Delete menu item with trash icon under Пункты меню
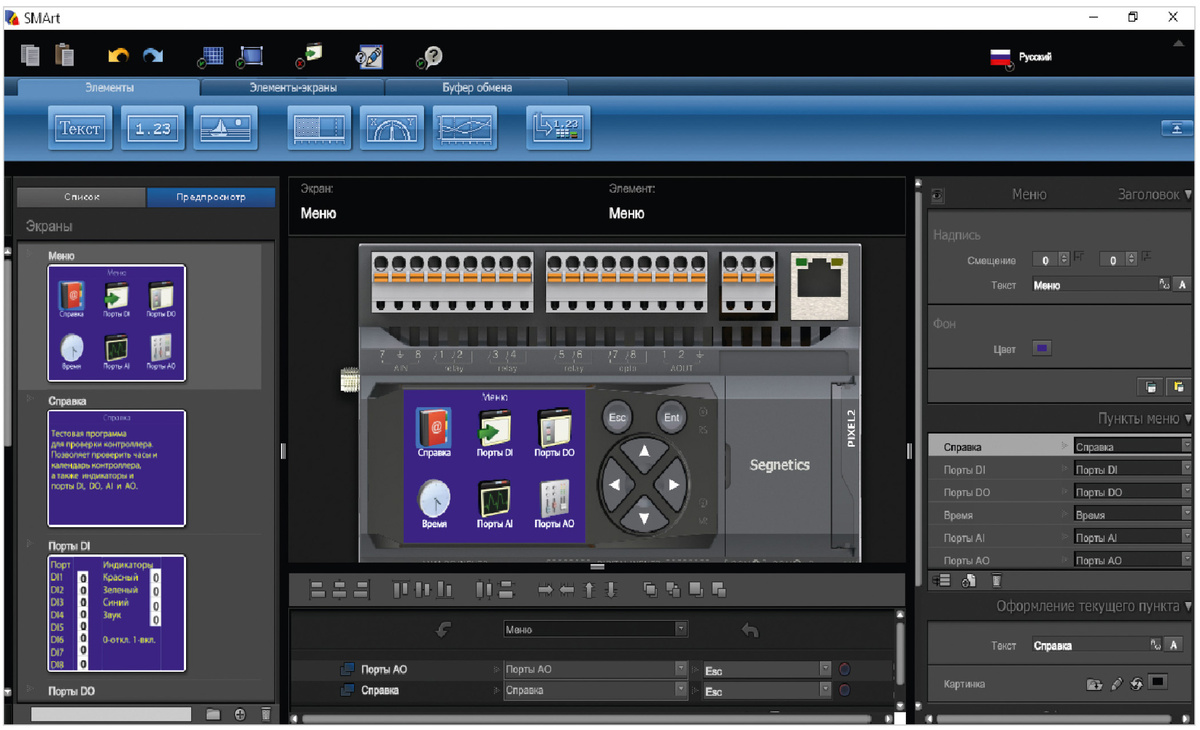 (997, 581)
